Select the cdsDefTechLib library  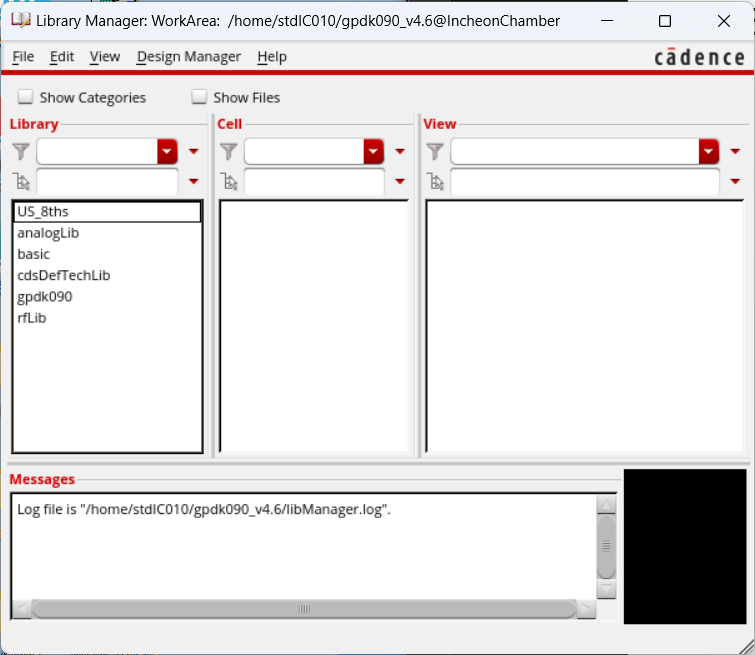click(107, 275)
